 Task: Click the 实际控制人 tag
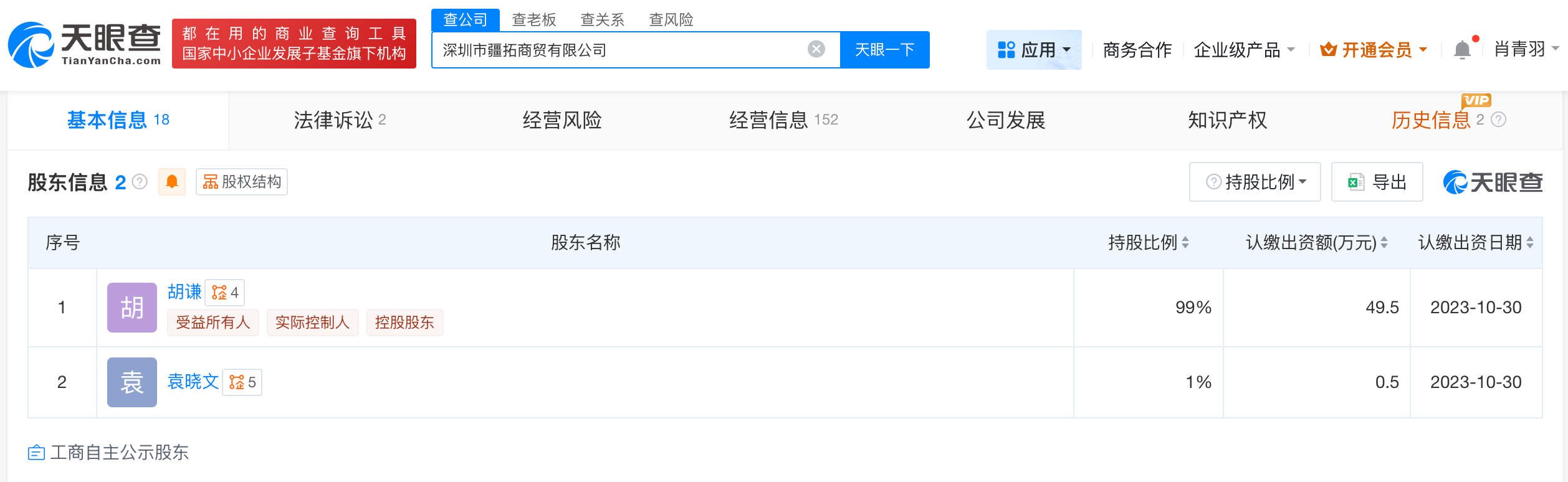pyautogui.click(x=313, y=323)
